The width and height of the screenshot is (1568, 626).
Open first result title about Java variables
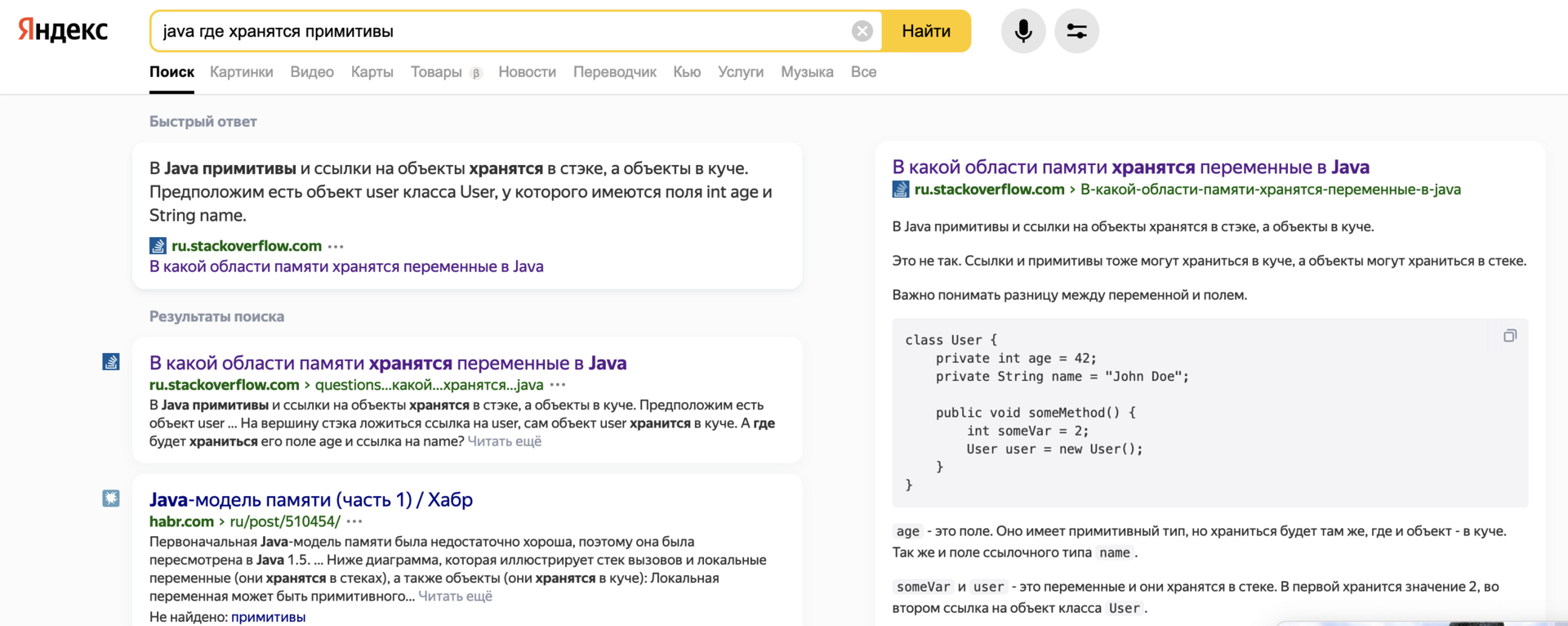pyautogui.click(x=388, y=363)
